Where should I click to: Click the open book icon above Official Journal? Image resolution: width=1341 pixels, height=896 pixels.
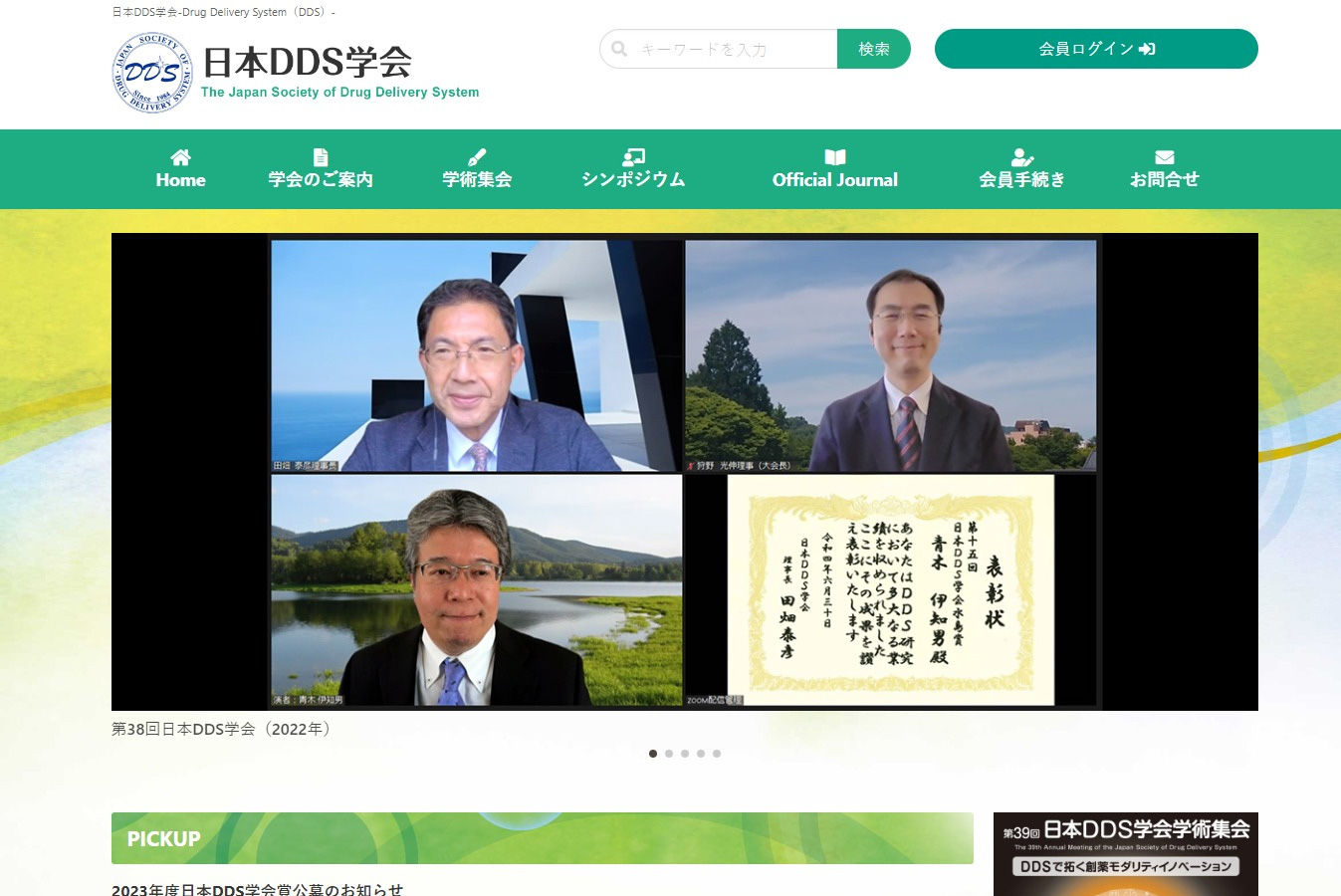coord(835,157)
